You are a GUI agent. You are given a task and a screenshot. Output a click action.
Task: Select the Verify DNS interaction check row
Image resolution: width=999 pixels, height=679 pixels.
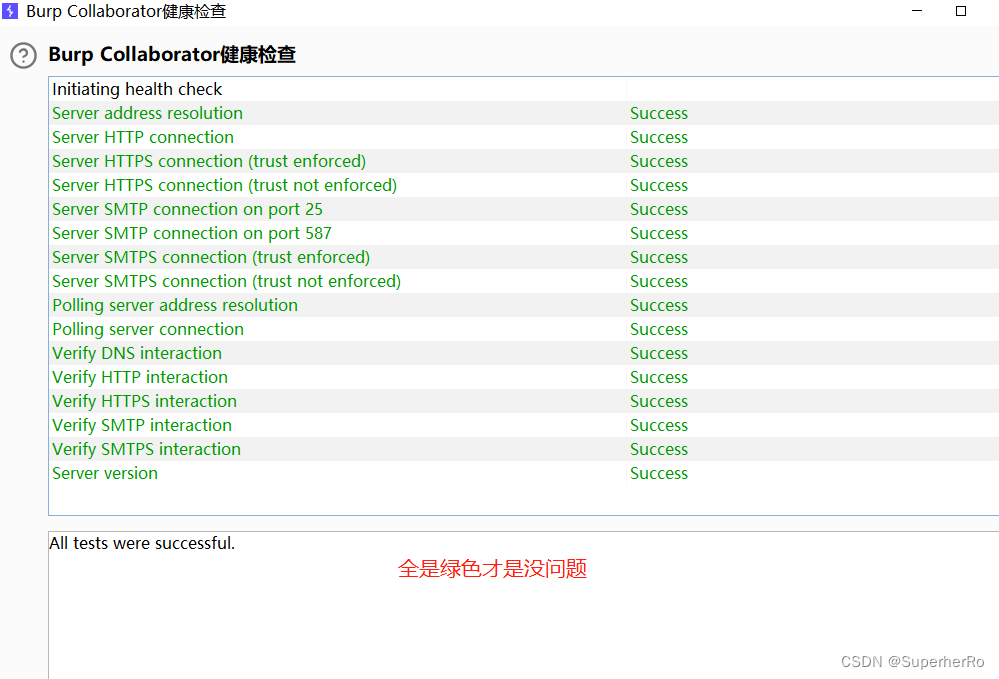click(x=136, y=353)
